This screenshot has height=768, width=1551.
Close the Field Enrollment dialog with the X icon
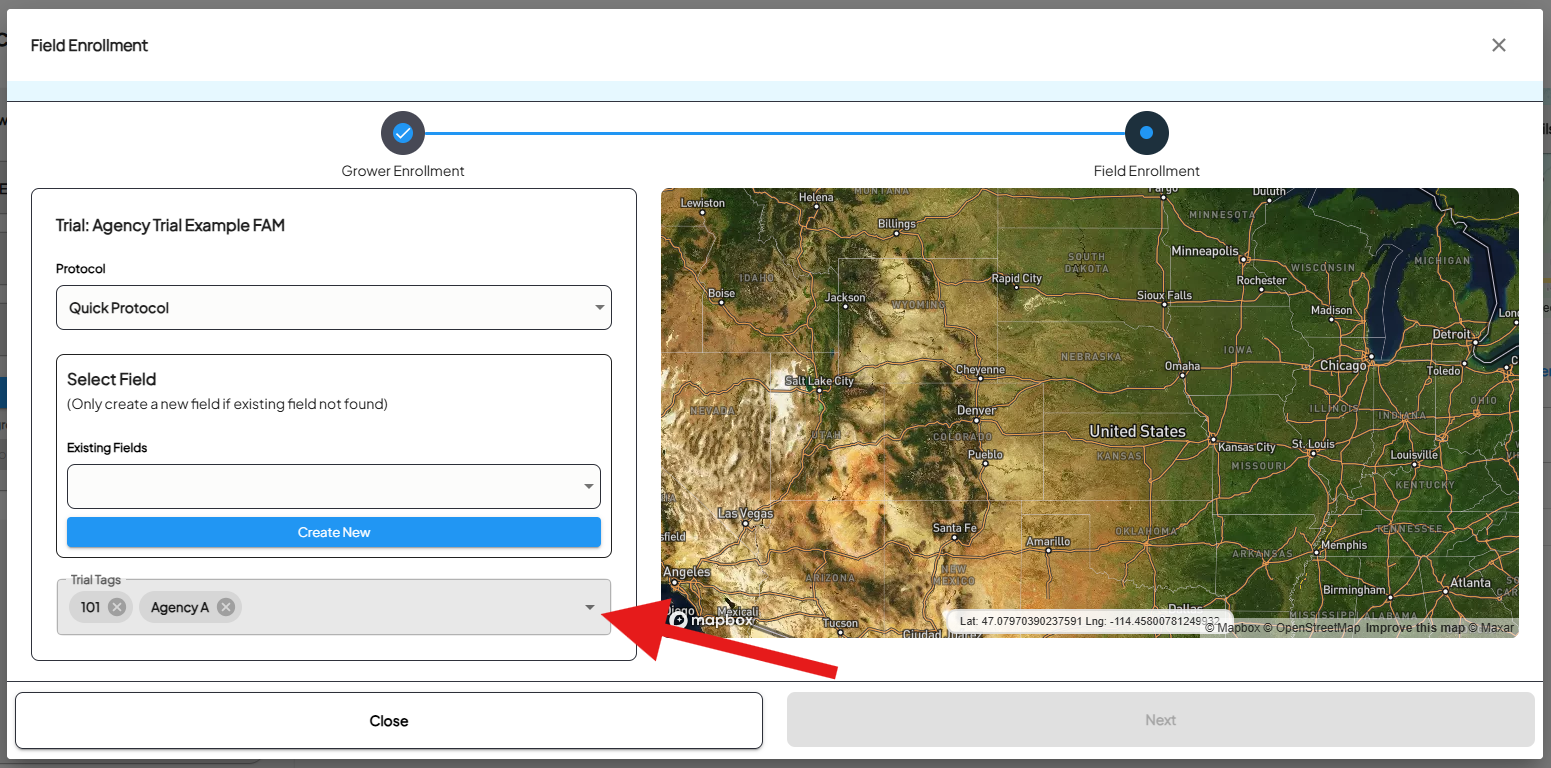tap(1498, 45)
